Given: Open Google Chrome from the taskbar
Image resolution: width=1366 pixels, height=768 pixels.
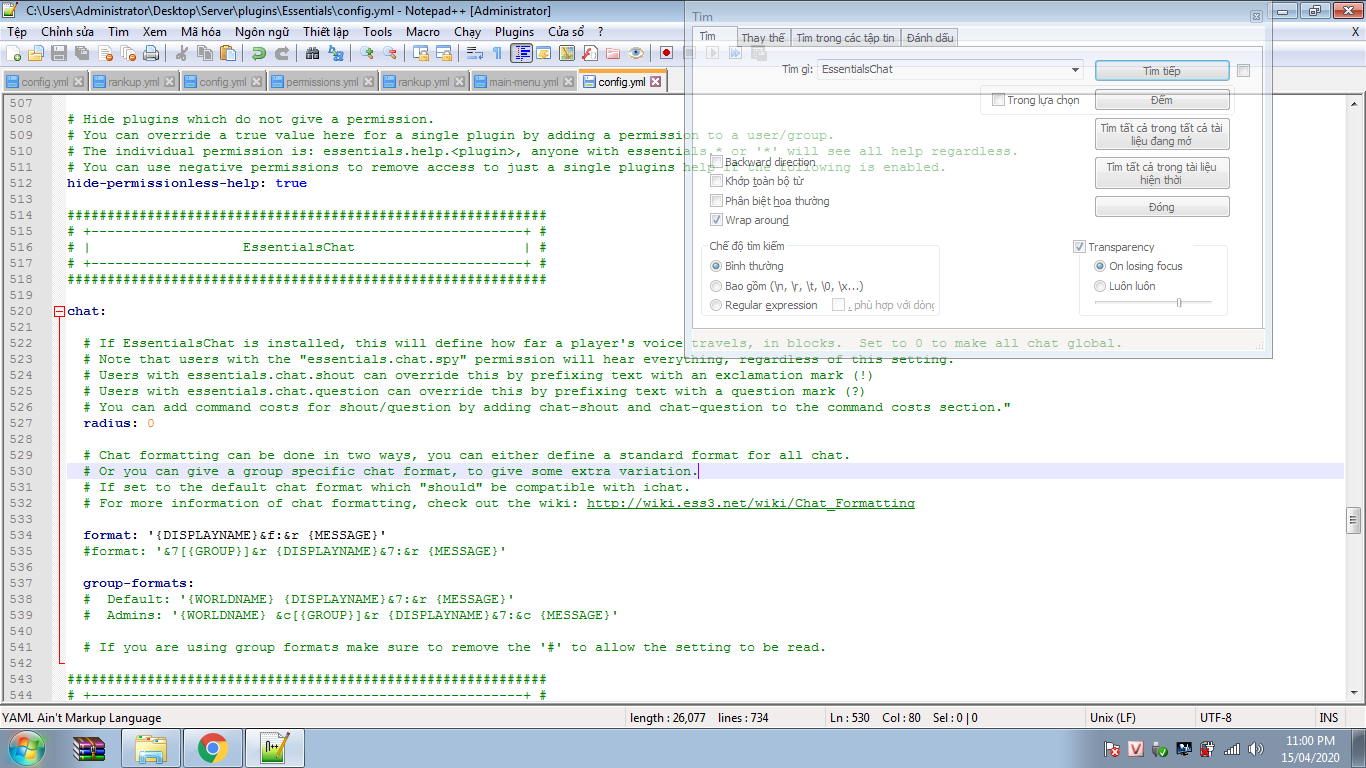Looking at the screenshot, I should coord(212,747).
